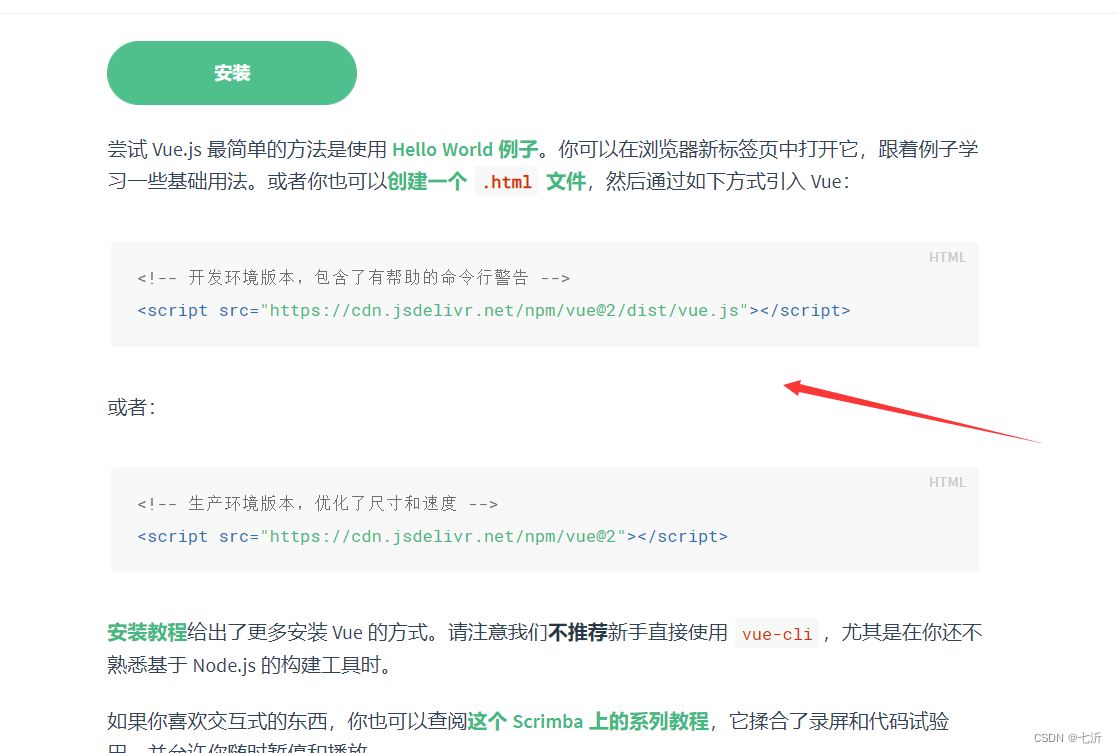1117x753 pixels.
Task: Click the vue-cli inline code
Action: click(x=776, y=634)
